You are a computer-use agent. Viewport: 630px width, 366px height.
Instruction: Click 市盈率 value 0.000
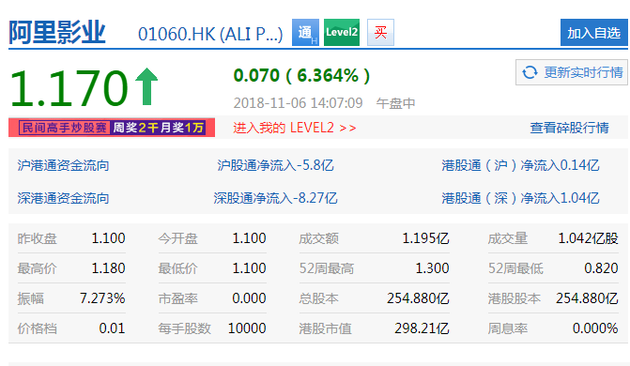249,299
